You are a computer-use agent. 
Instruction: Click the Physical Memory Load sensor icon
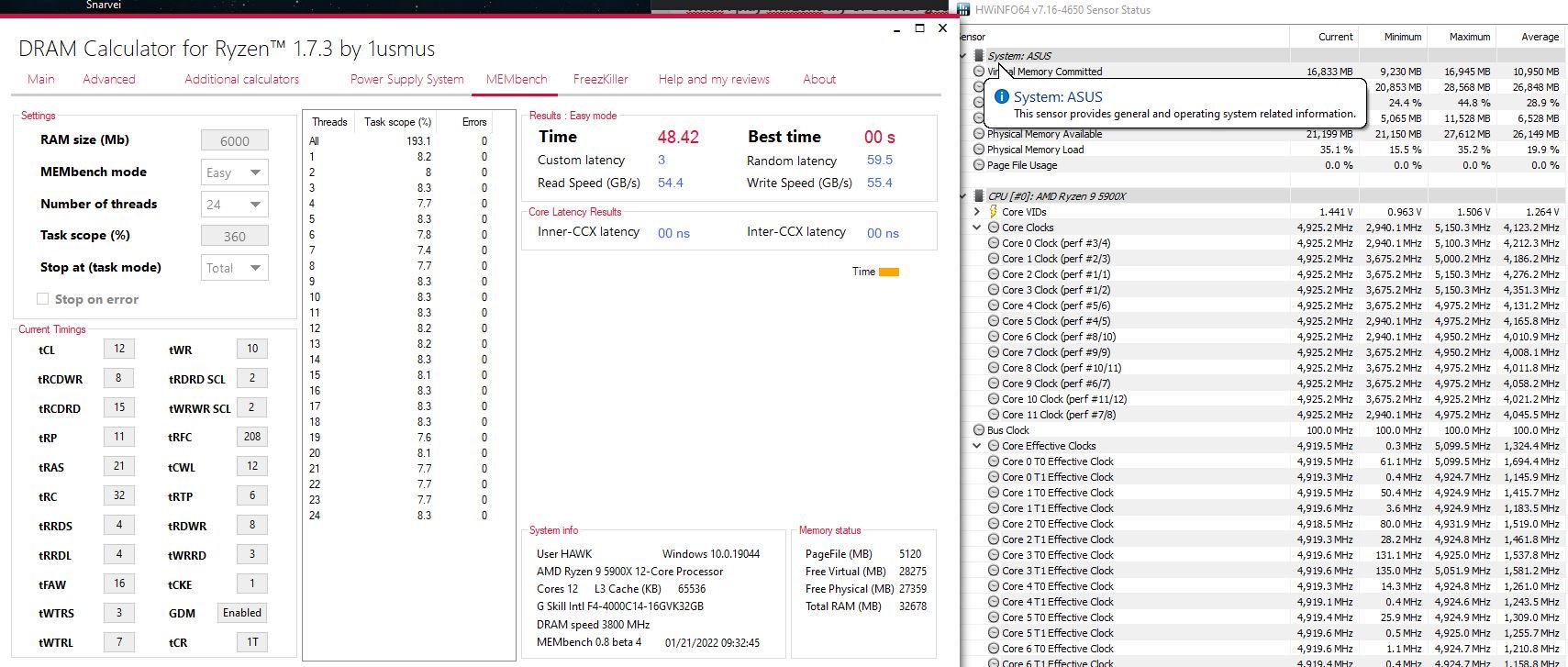(x=979, y=150)
